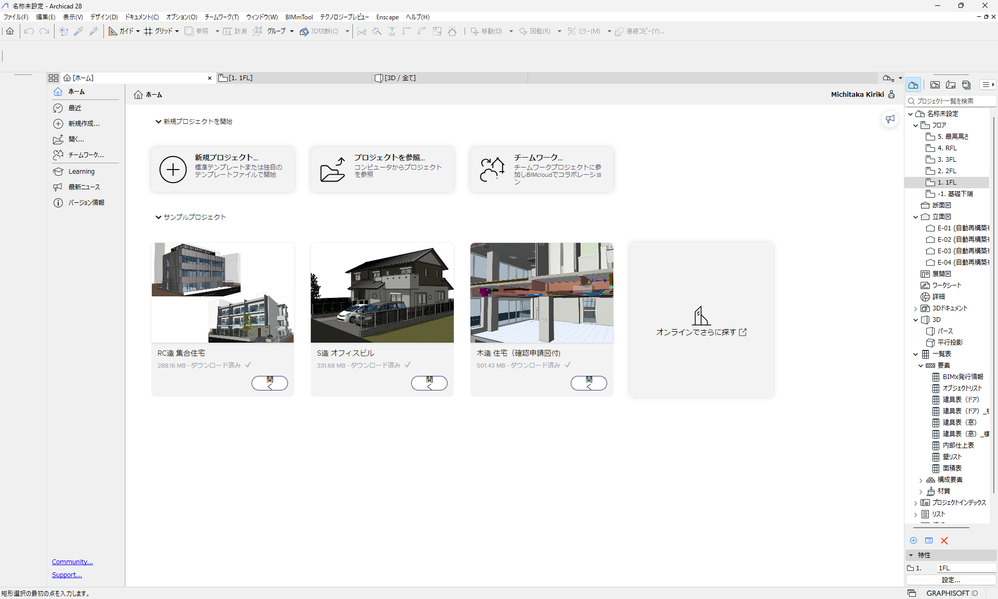This screenshot has width=998, height=599.
Task: Open the Community... link
Action: (x=72, y=561)
